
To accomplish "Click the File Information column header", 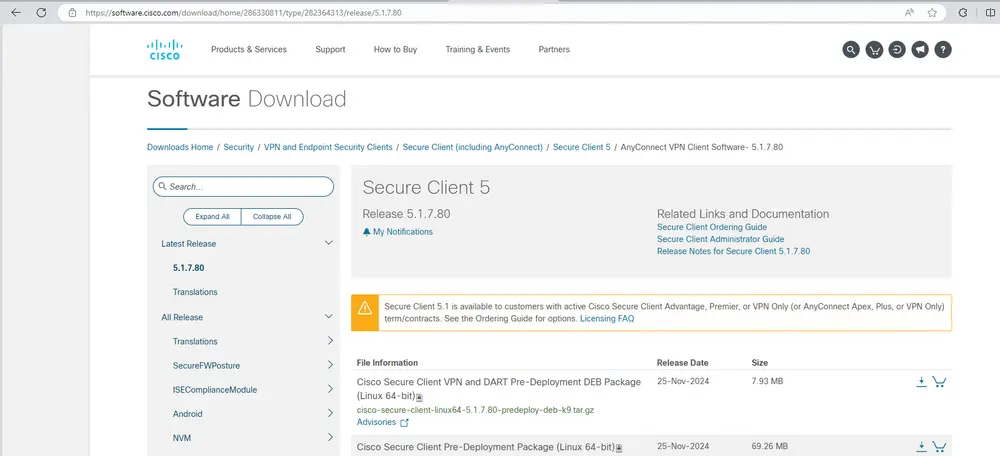I will [387, 362].
